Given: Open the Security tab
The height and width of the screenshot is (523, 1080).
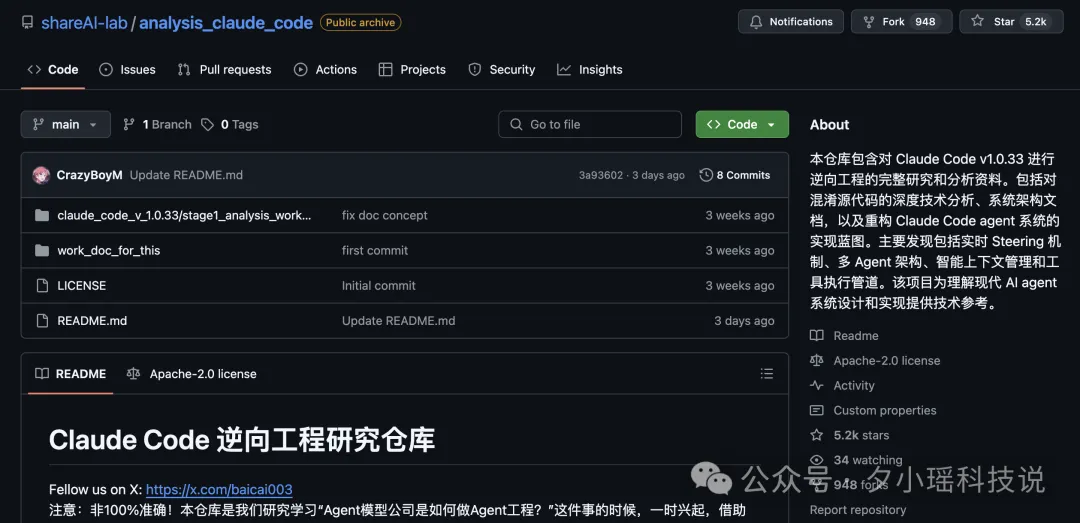Looking at the screenshot, I should pyautogui.click(x=501, y=70).
